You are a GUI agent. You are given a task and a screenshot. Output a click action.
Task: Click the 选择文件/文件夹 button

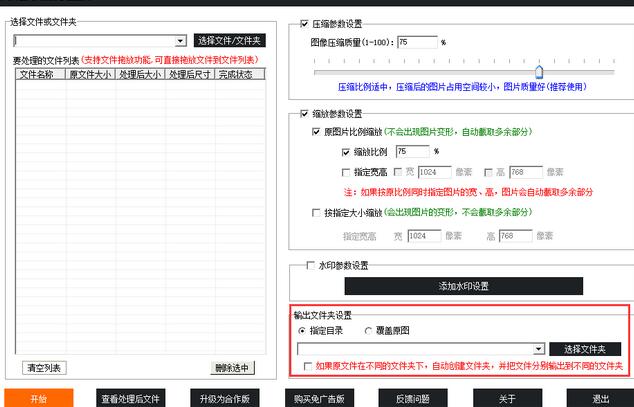(x=230, y=40)
